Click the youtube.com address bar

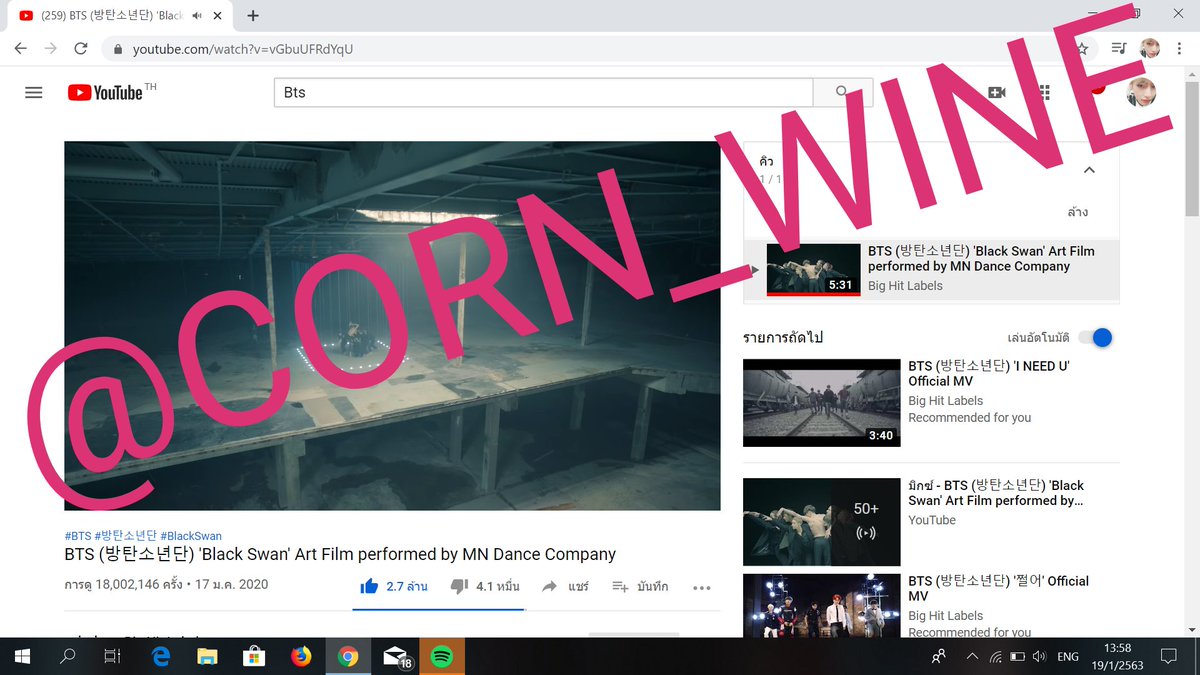[x=600, y=48]
